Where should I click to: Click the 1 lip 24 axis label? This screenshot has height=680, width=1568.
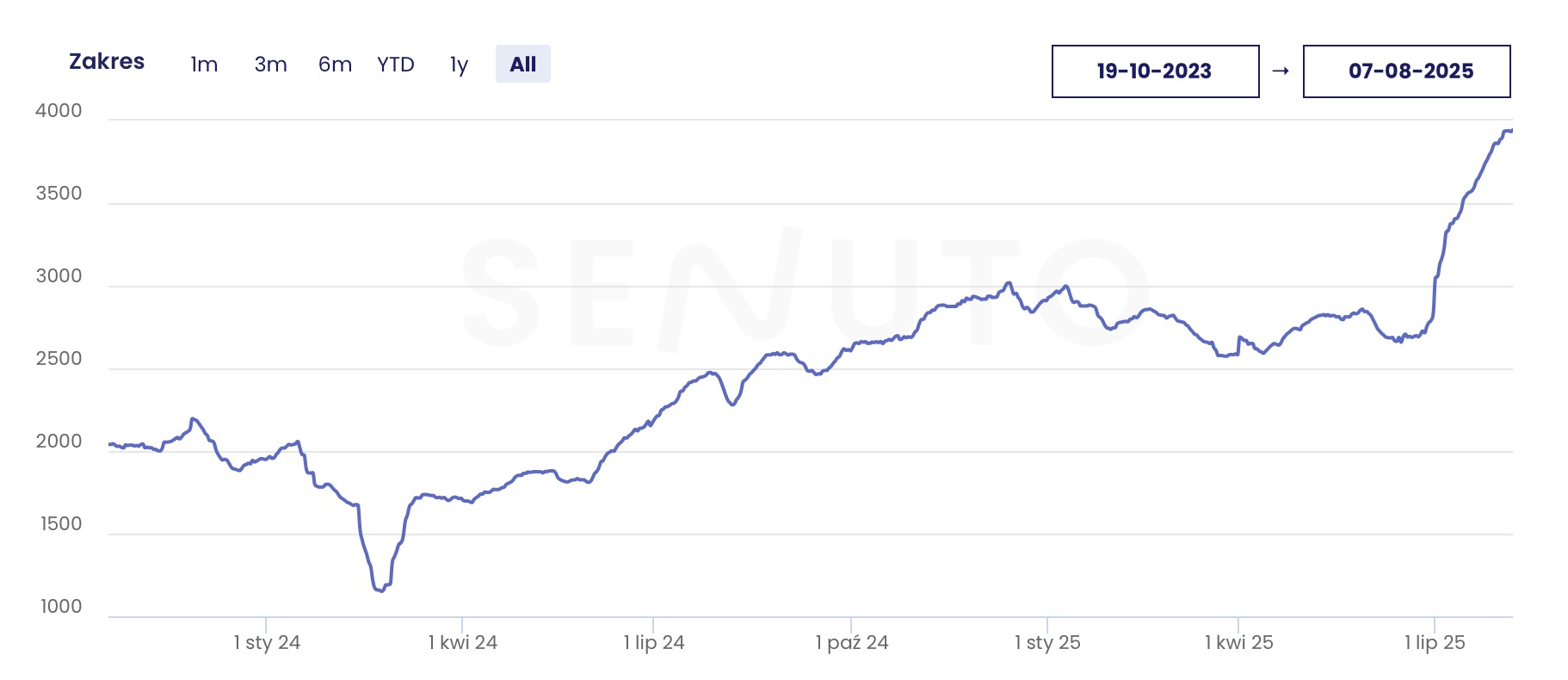click(x=654, y=642)
